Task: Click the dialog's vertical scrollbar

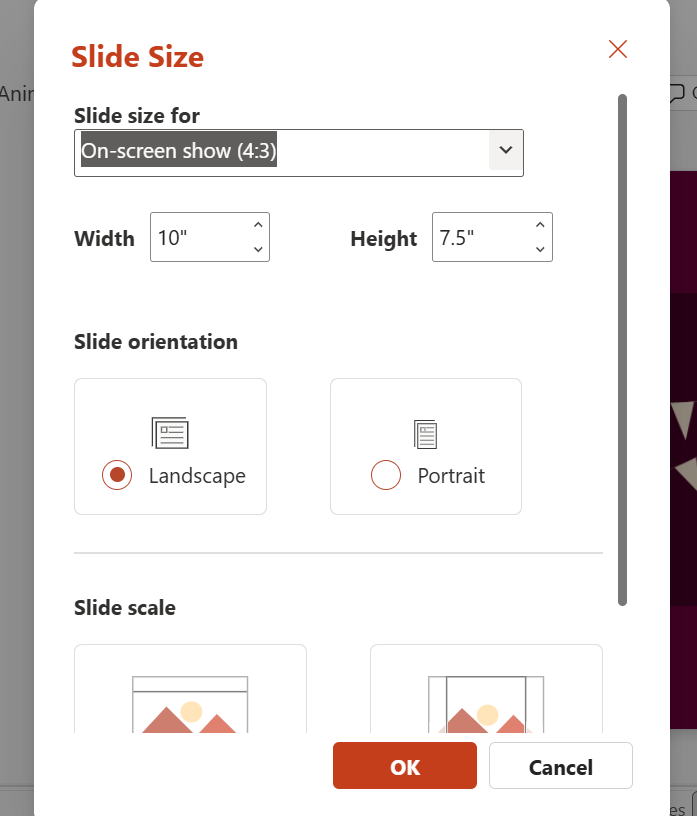Action: point(623,350)
